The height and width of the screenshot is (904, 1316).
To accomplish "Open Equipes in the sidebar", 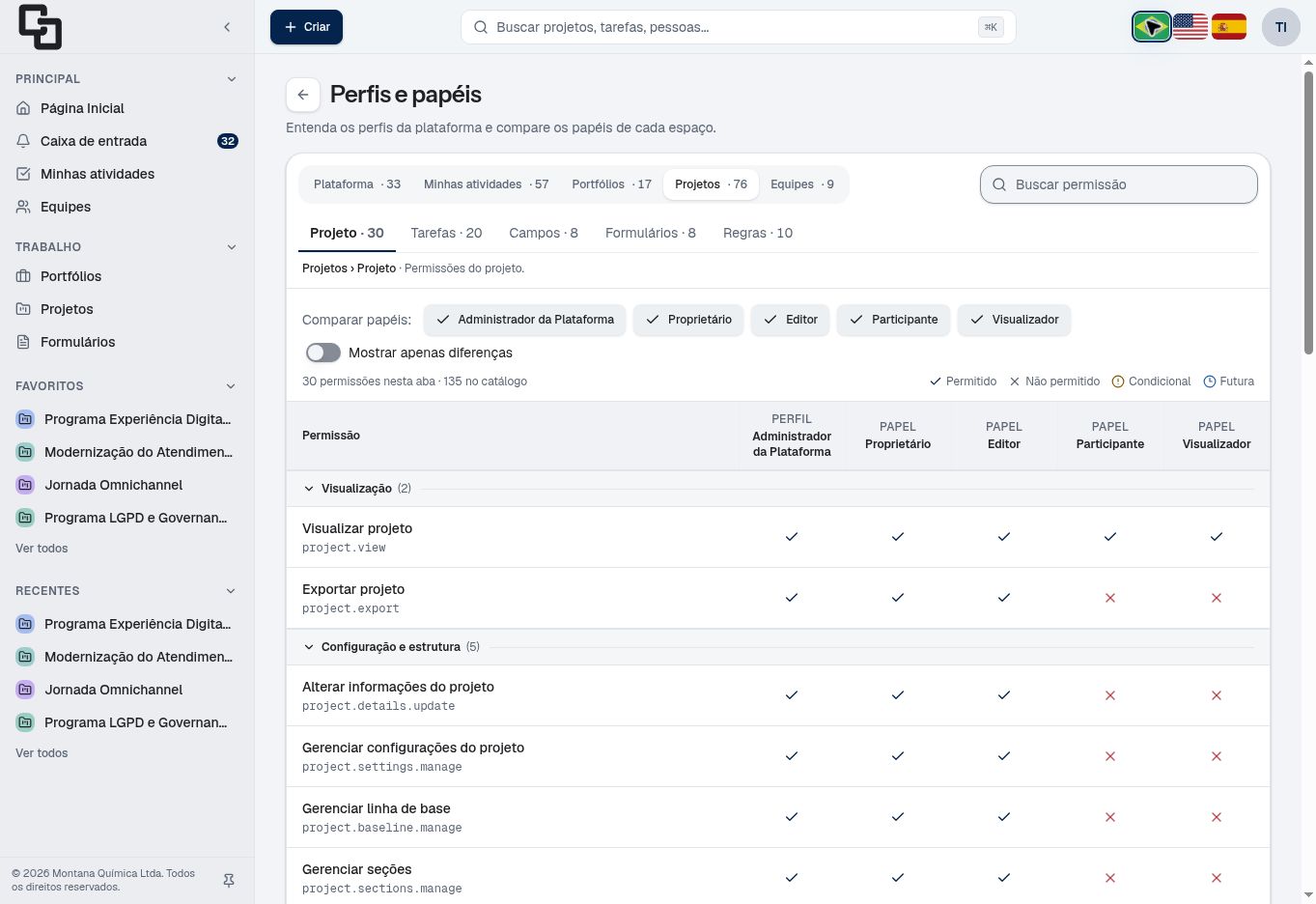I will [126, 207].
